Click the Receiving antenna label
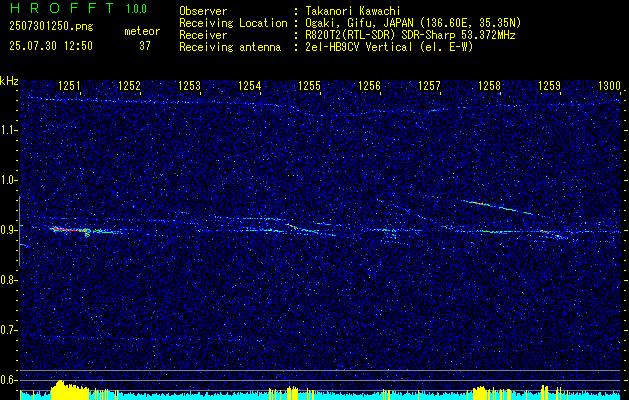Image resolution: width=629 pixels, height=400 pixels. tap(230, 47)
